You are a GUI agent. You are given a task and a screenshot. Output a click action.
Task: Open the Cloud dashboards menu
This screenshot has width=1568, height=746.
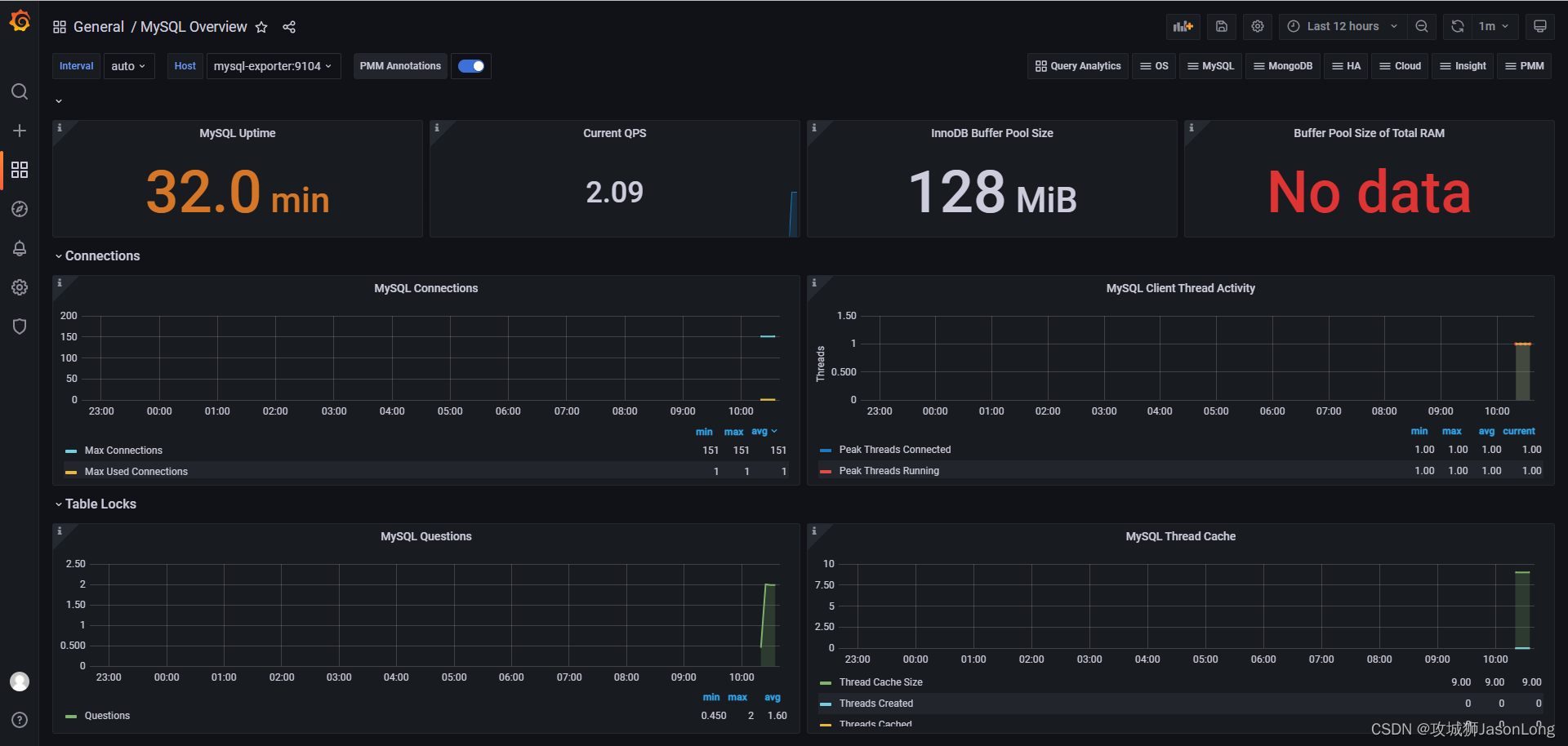click(x=1400, y=66)
